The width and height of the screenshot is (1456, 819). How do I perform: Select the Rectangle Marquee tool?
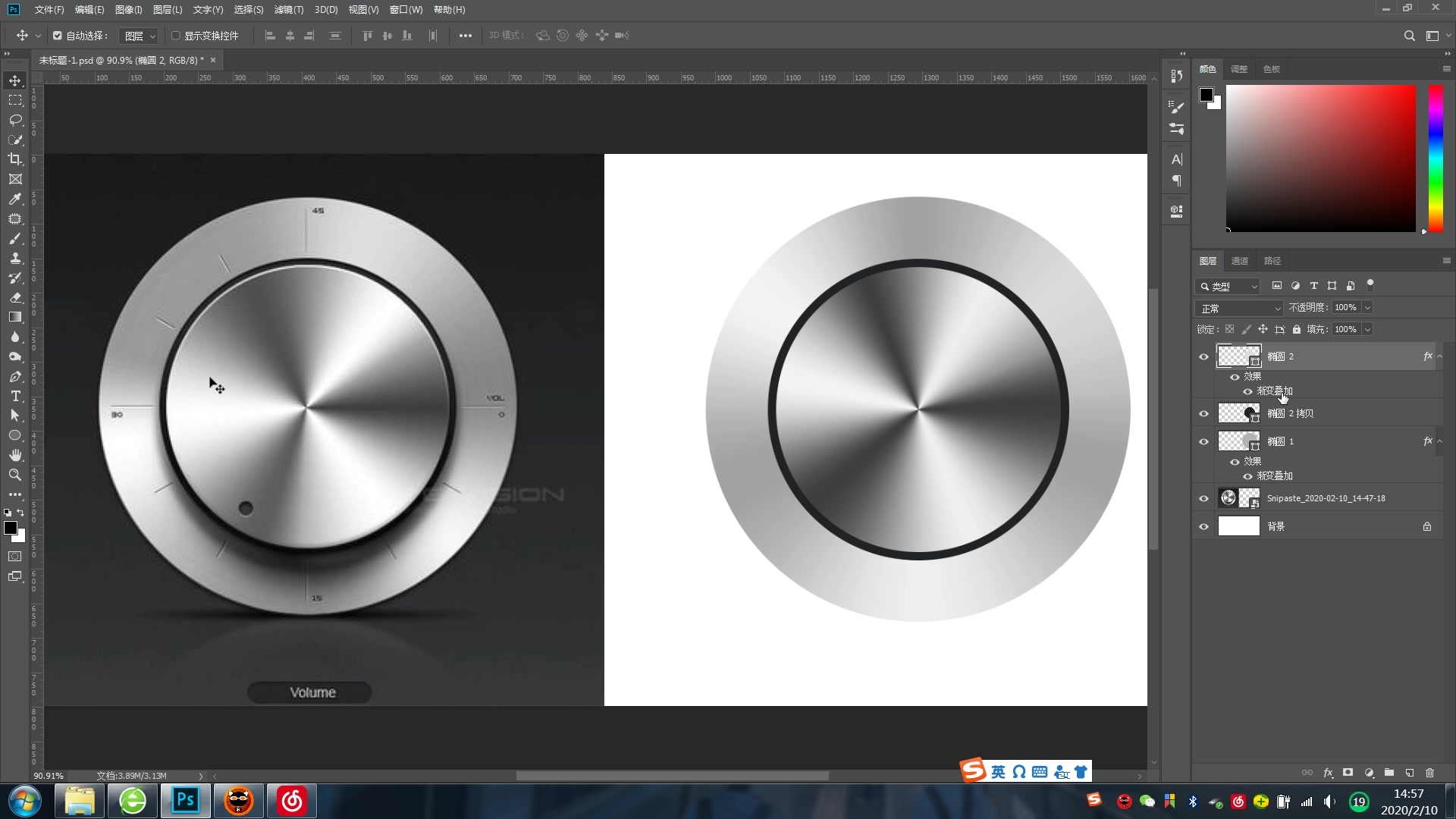pos(15,99)
